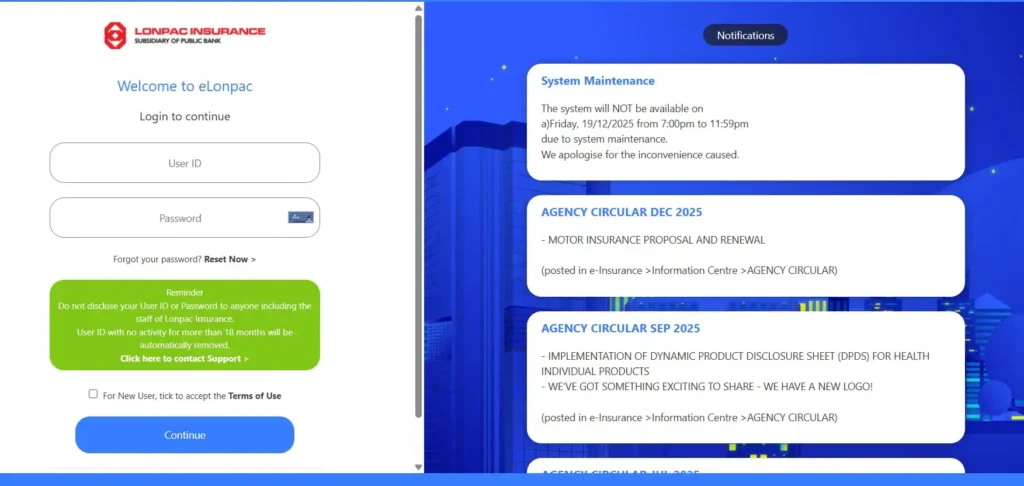Click 'due to system maintenance.' line
The image size is (1024, 486).
[604, 139]
